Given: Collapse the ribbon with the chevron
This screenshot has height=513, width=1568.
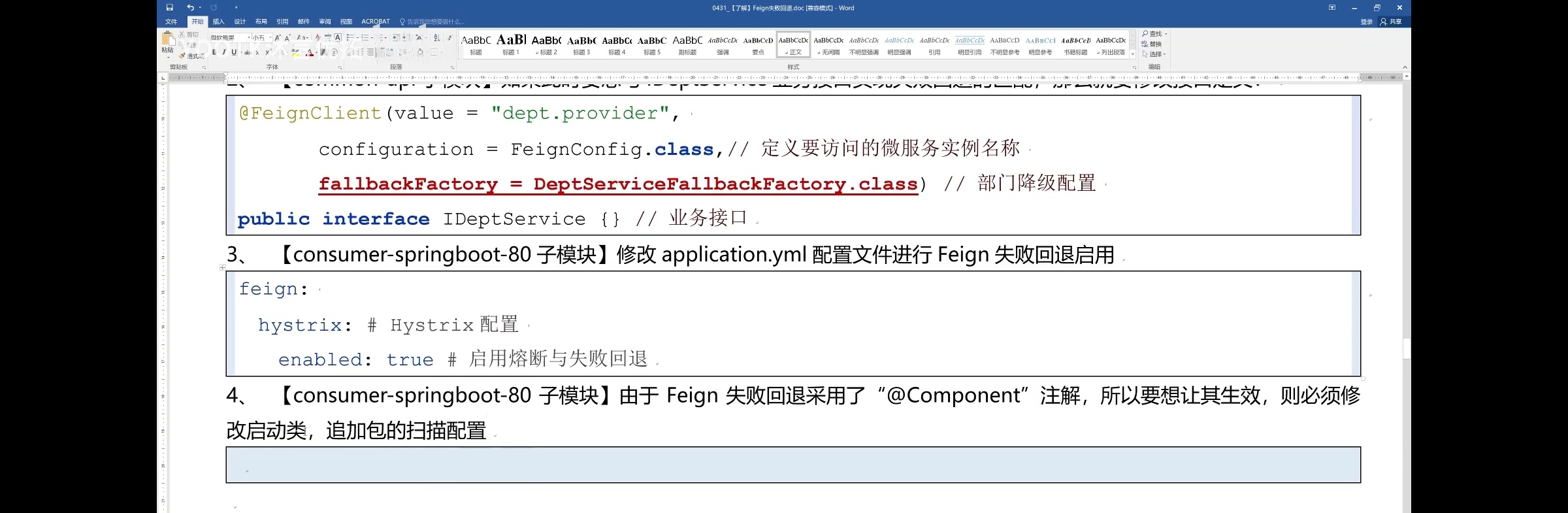Looking at the screenshot, I should point(1405,67).
